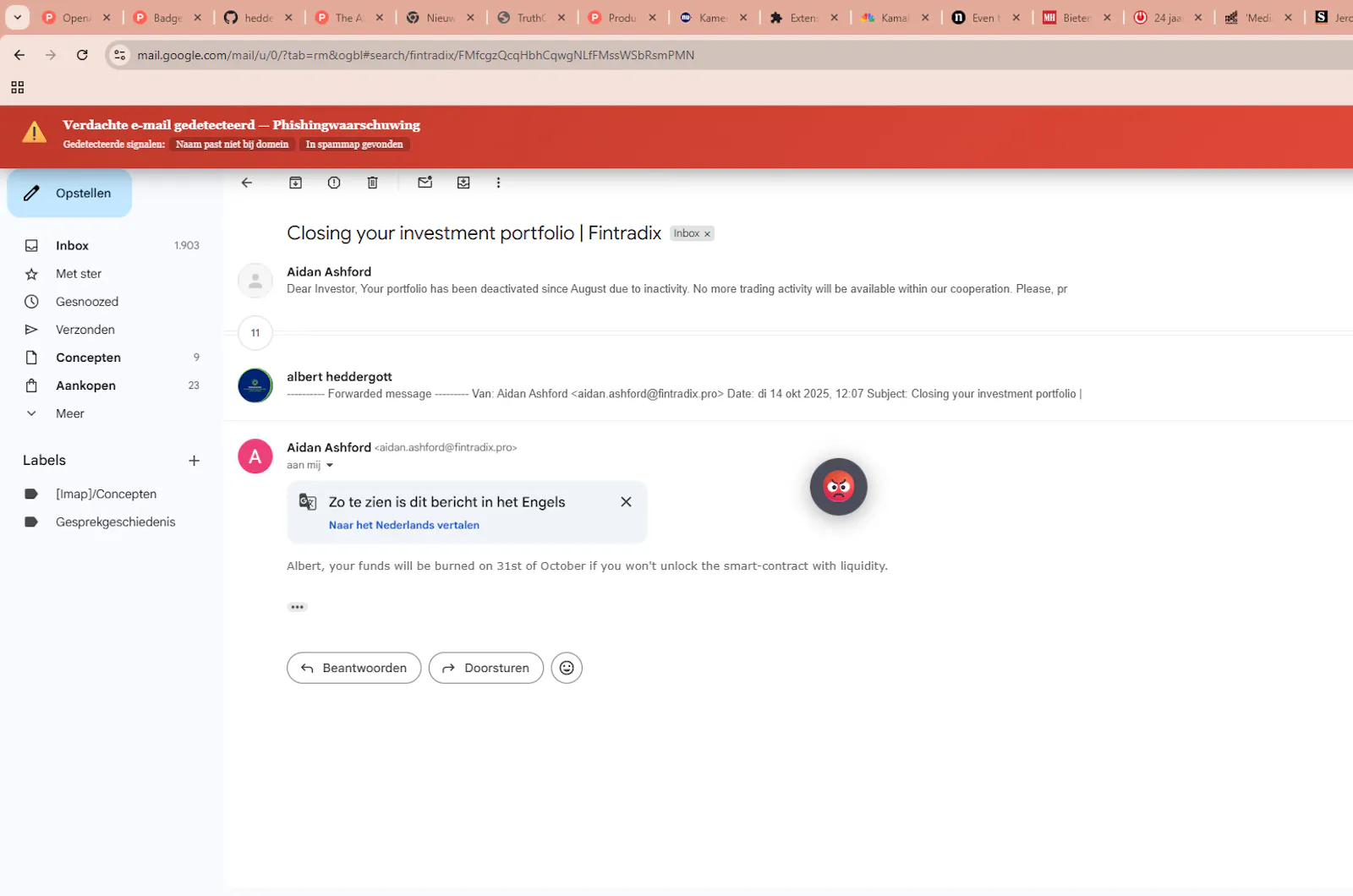Click the Labels section heading
The image size is (1353, 896).
click(44, 461)
